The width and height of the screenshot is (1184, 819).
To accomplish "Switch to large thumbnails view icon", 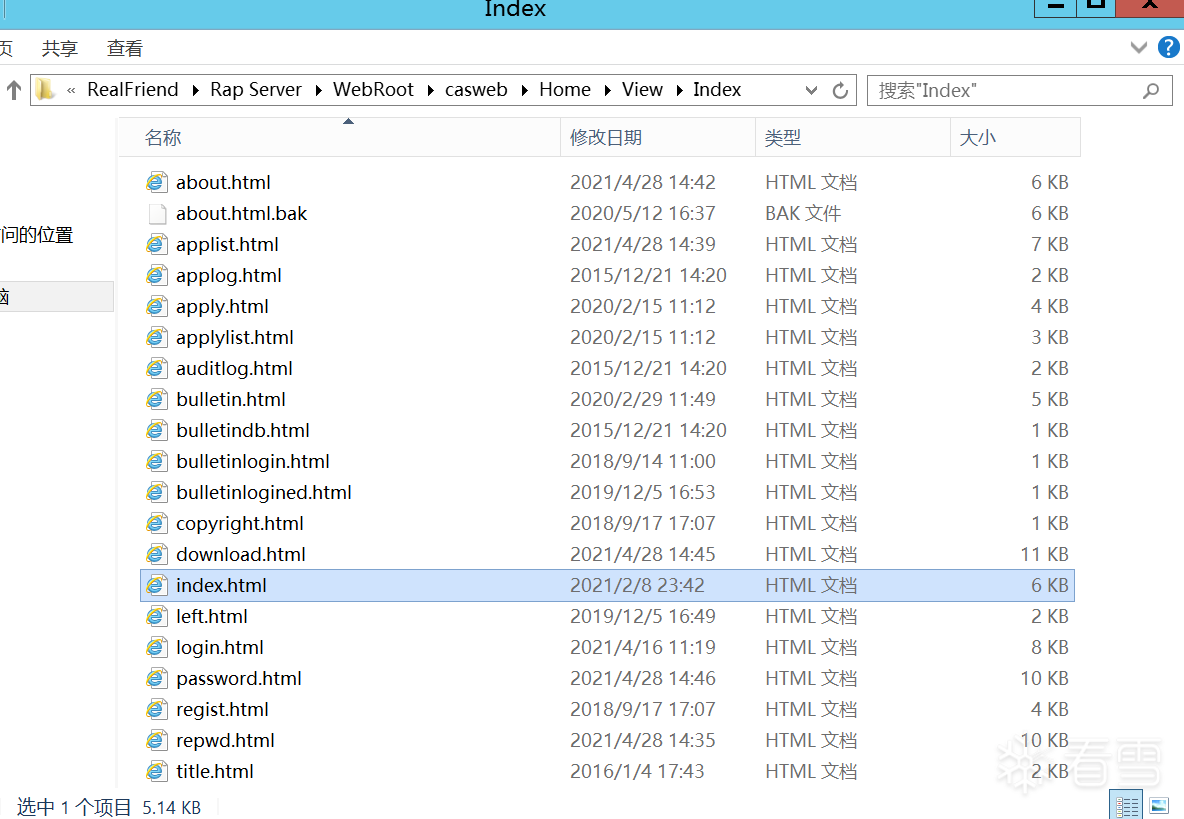I will pyautogui.click(x=1158, y=805).
